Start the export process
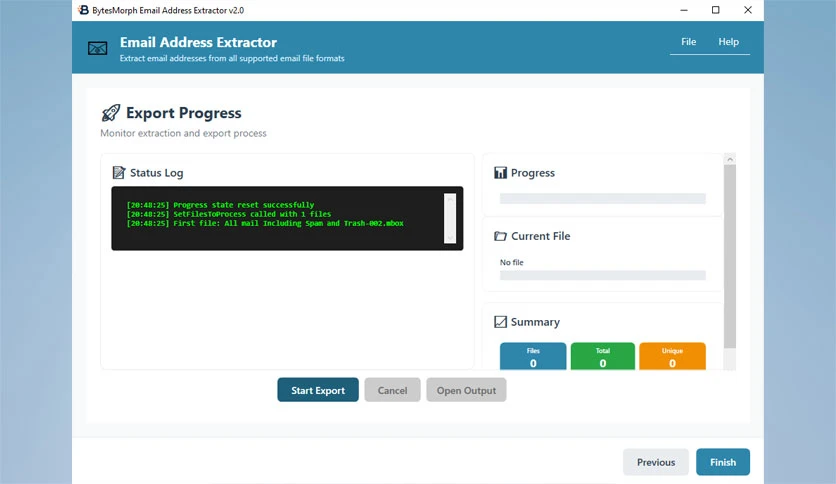Viewport: 836px width, 484px height. click(x=318, y=390)
